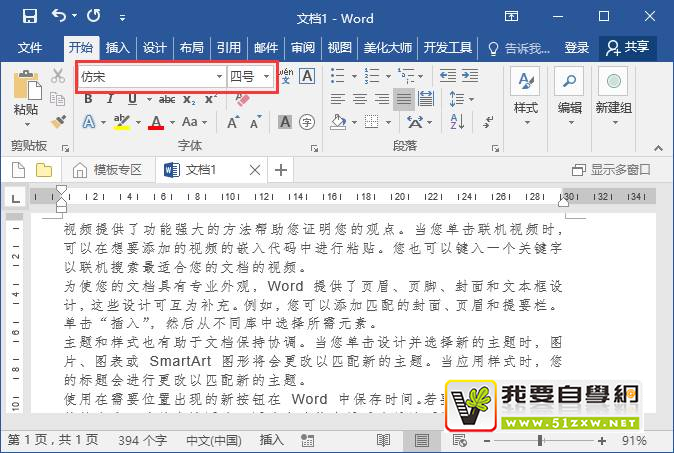Image resolution: width=674 pixels, height=453 pixels.
Task: Select the Format Painter brush
Action: click(58, 122)
